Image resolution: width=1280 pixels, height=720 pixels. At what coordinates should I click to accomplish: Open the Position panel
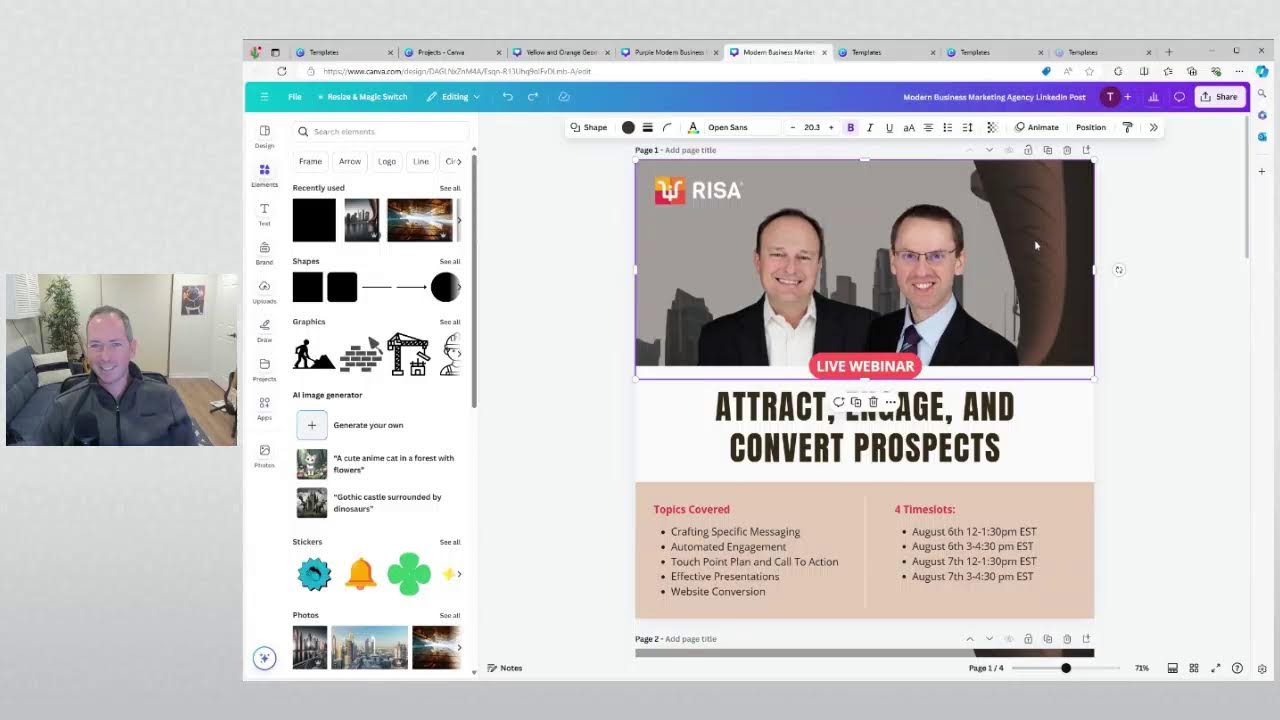coord(1091,127)
